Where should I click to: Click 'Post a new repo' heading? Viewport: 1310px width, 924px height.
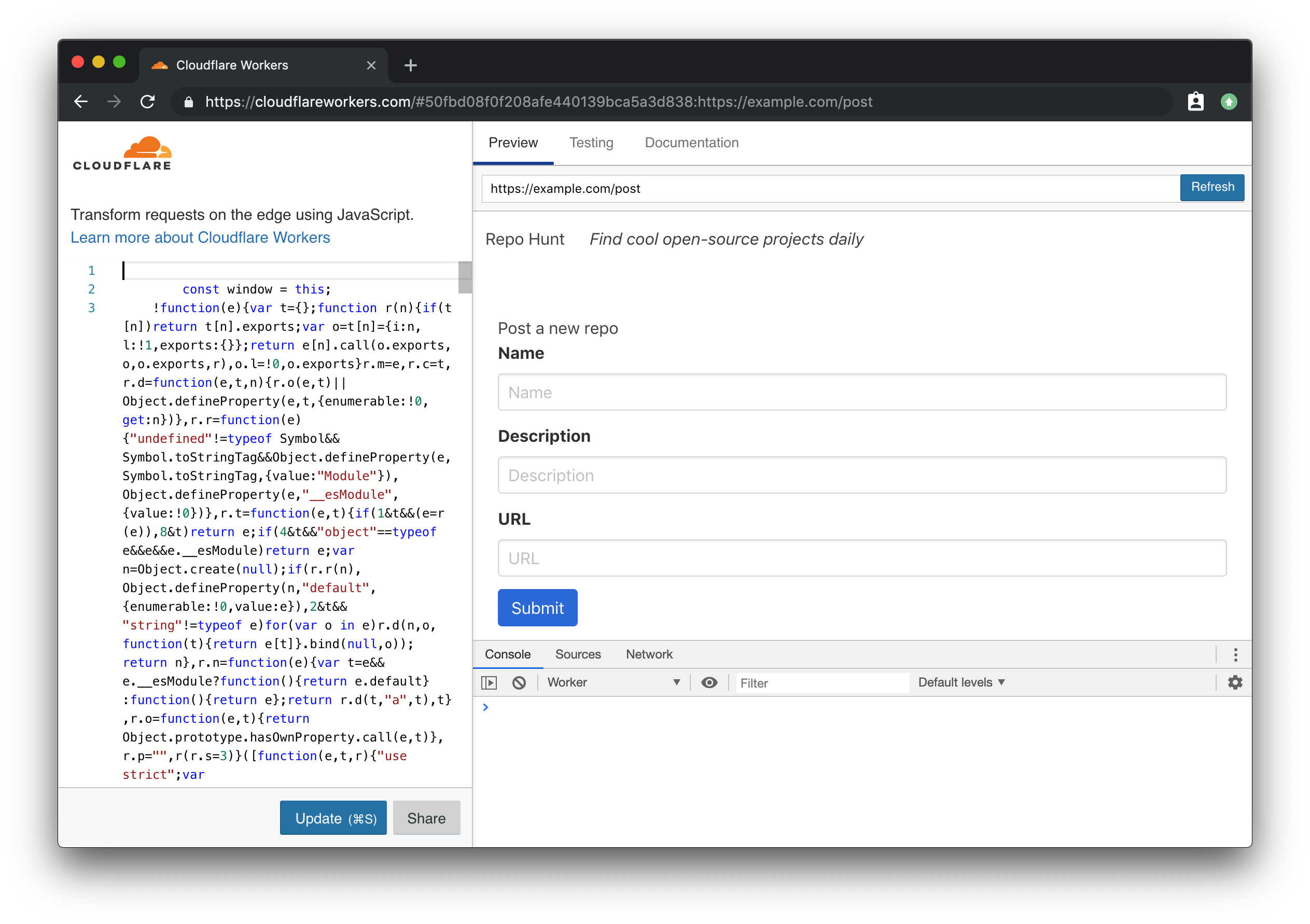coord(558,329)
